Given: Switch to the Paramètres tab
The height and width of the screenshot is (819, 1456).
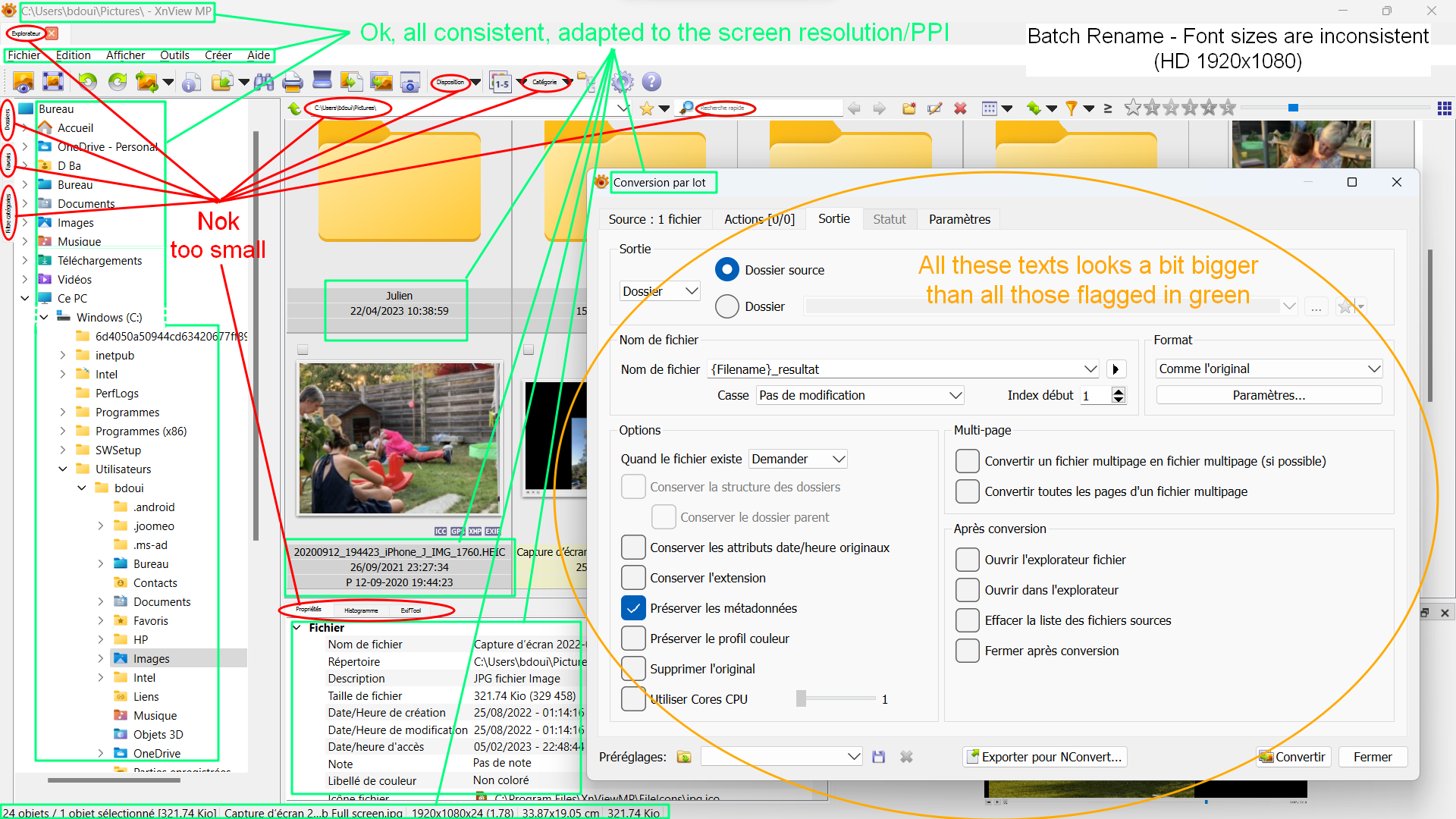Looking at the screenshot, I should pos(959,219).
